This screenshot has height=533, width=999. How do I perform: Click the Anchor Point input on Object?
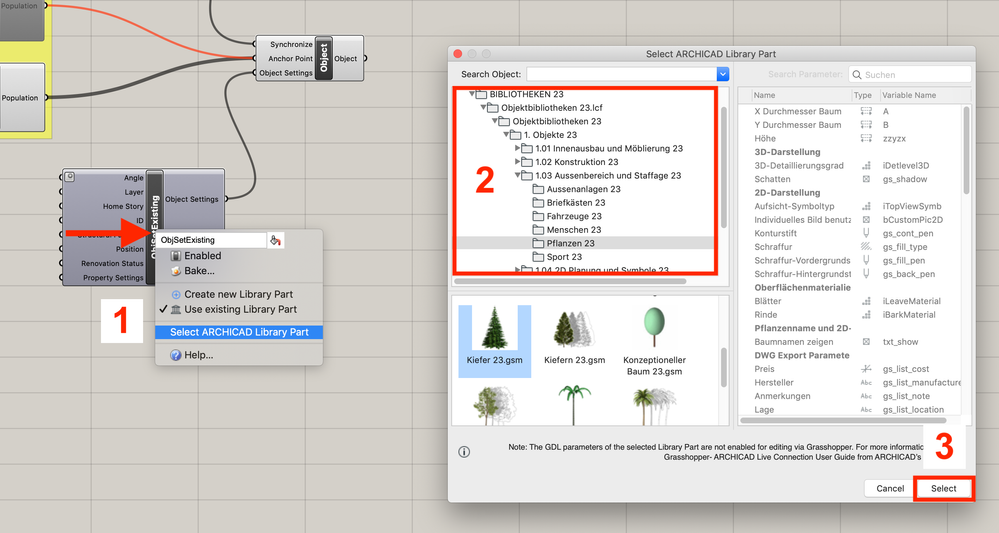tap(291, 58)
